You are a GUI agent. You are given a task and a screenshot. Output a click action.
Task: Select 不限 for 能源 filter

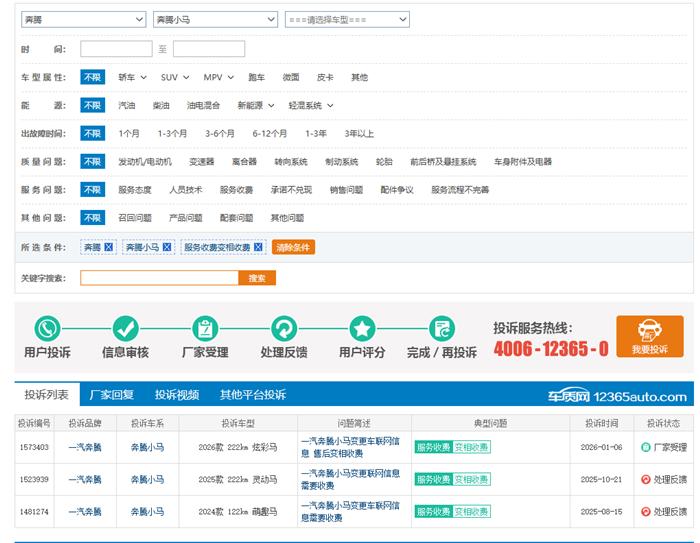click(x=92, y=105)
